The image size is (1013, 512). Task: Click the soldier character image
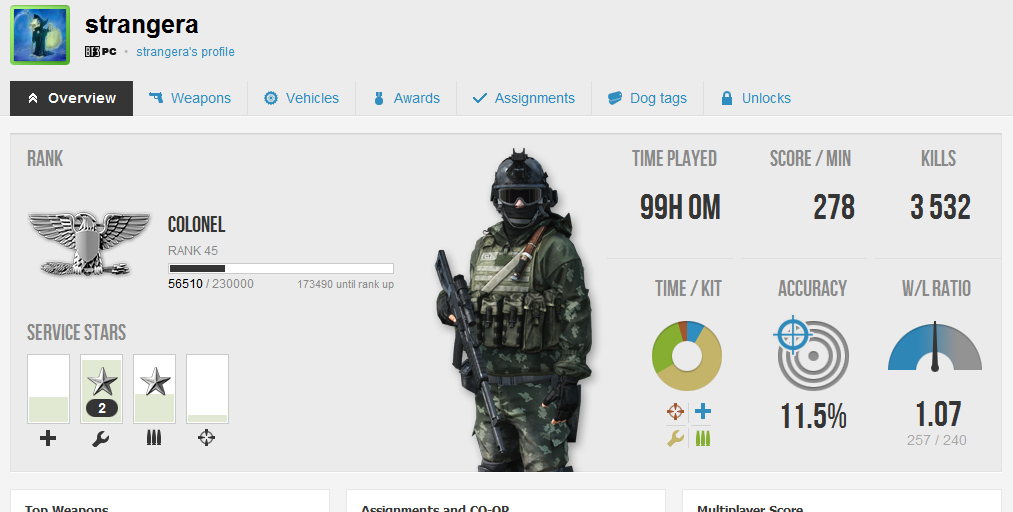click(x=510, y=310)
